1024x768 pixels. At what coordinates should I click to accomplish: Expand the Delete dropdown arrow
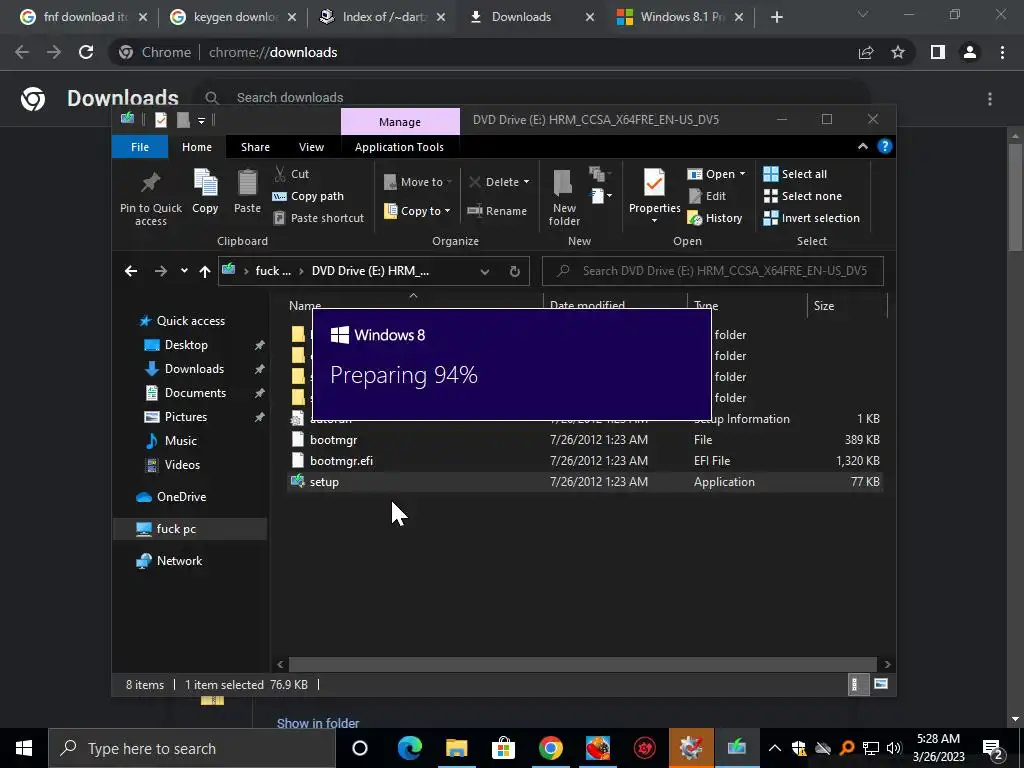click(x=526, y=182)
